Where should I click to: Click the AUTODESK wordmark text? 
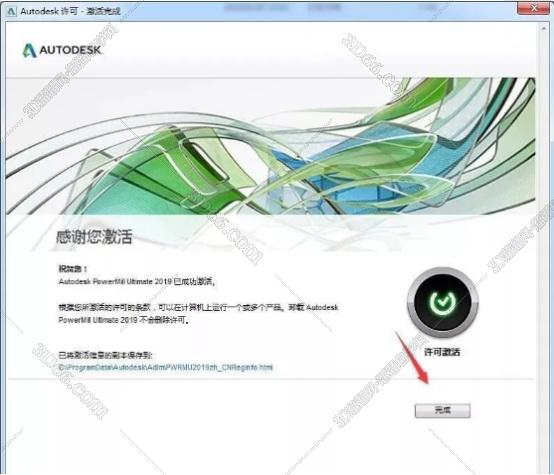70,50
